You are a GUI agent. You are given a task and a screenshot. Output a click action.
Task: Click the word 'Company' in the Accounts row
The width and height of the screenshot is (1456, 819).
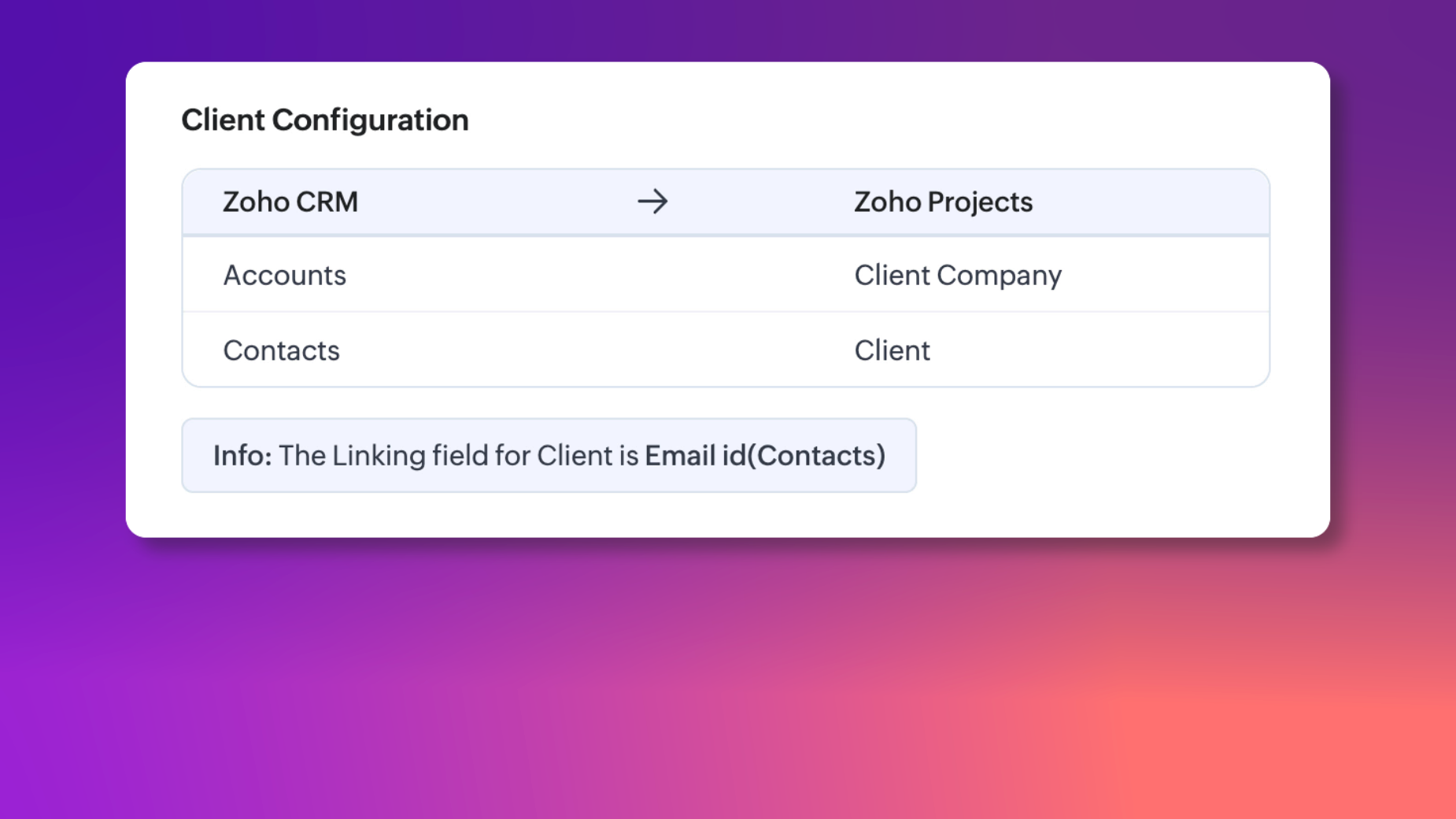(1000, 276)
